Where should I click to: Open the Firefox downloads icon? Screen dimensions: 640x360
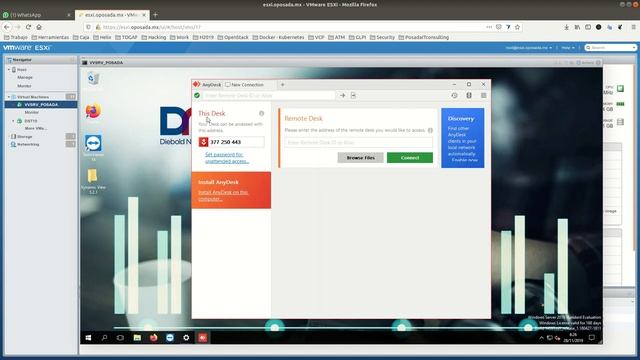pos(567,27)
